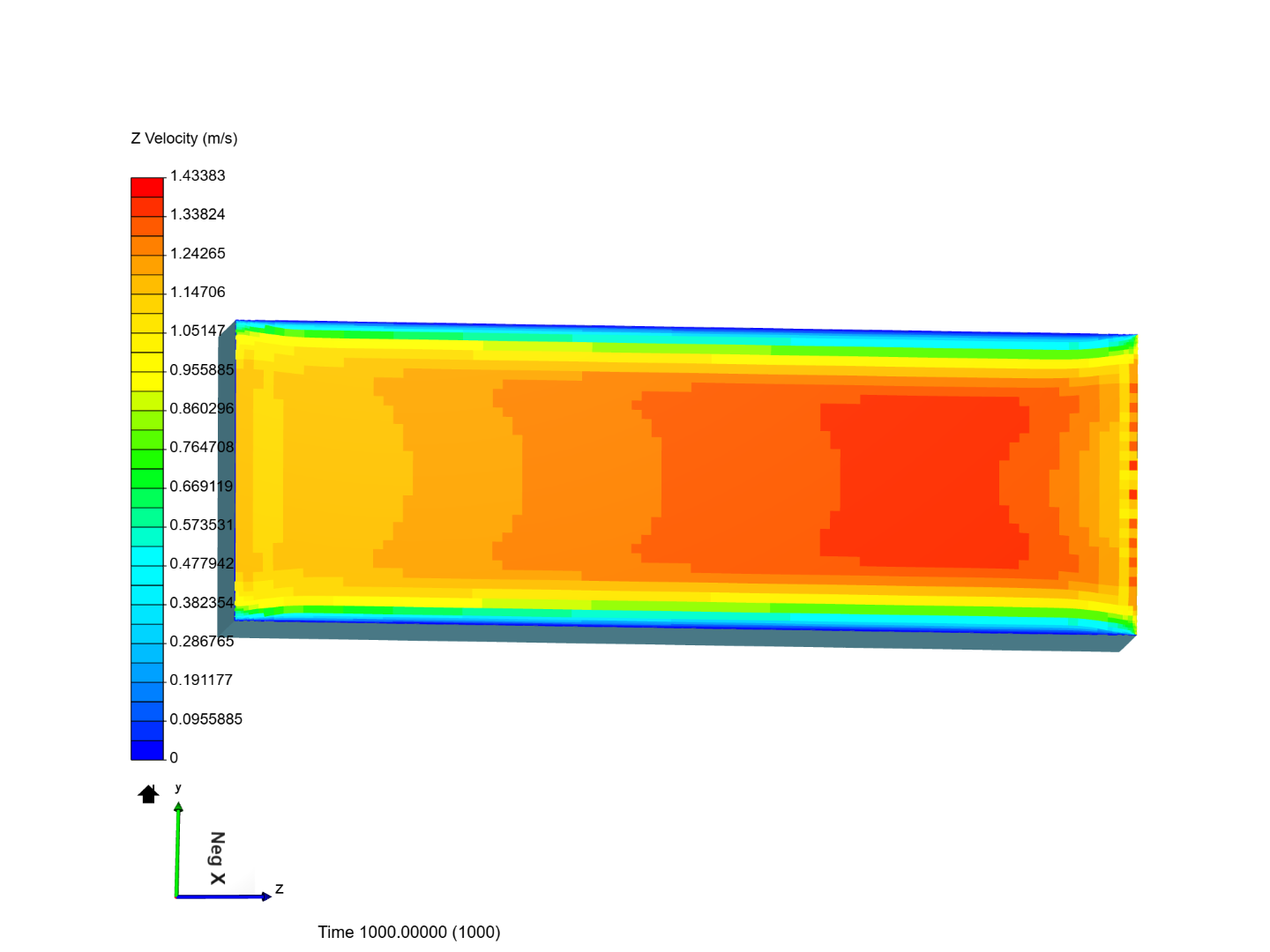The image size is (1270, 952).
Task: Click the legend value 0.191177
Action: (x=201, y=680)
